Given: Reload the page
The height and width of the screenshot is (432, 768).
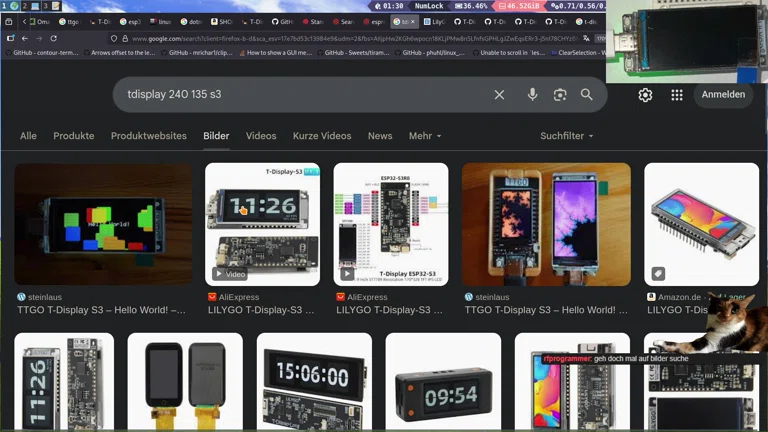Looking at the screenshot, I should pos(54,38).
